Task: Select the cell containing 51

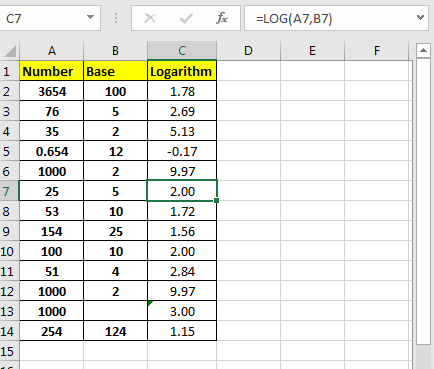Action: tap(52, 271)
